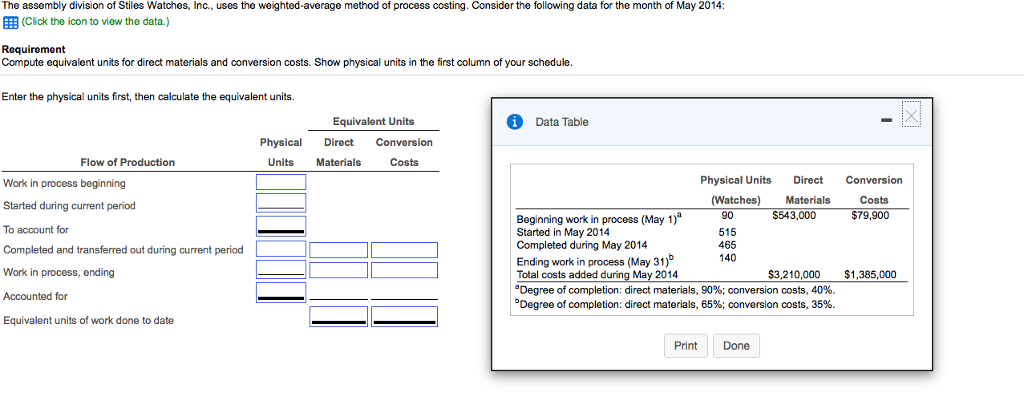
Task: Click footnote b about 65% direct materials completion
Action: 675,303
